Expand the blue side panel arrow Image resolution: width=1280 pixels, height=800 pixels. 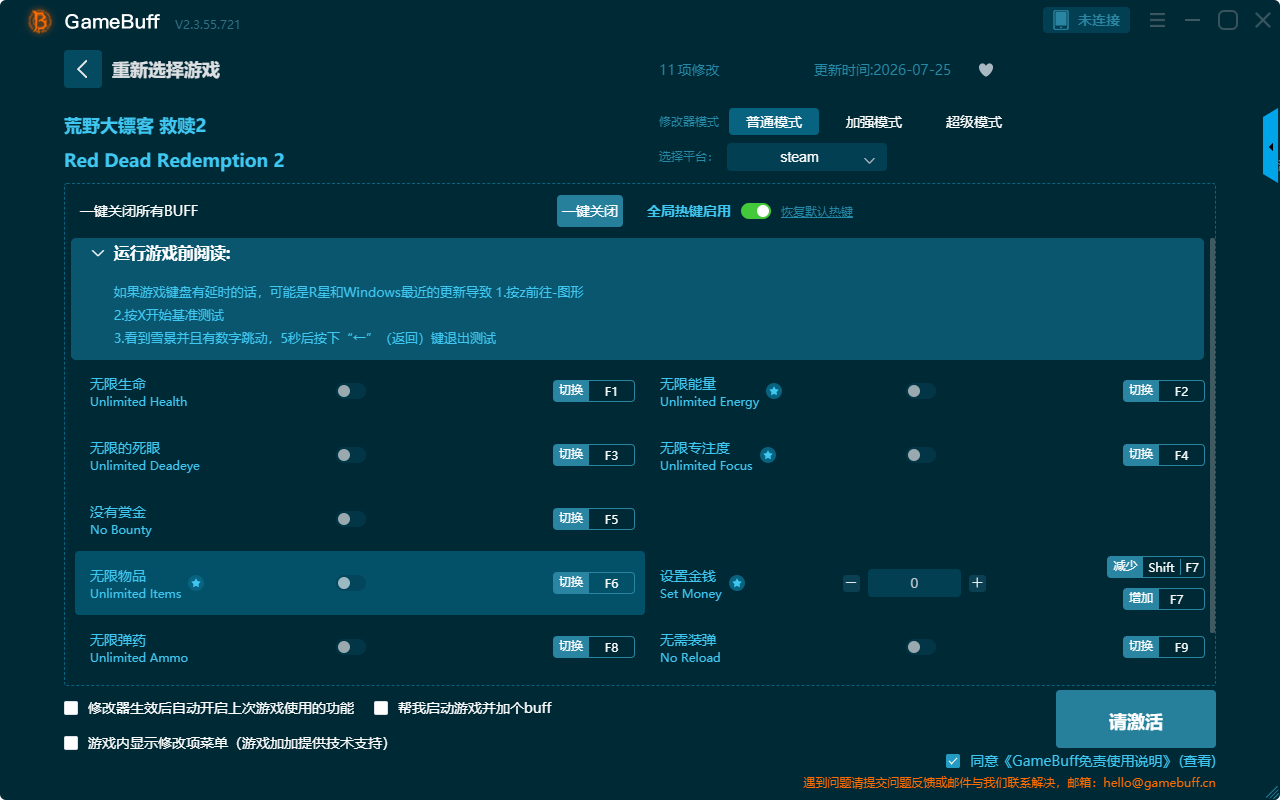(1271, 146)
